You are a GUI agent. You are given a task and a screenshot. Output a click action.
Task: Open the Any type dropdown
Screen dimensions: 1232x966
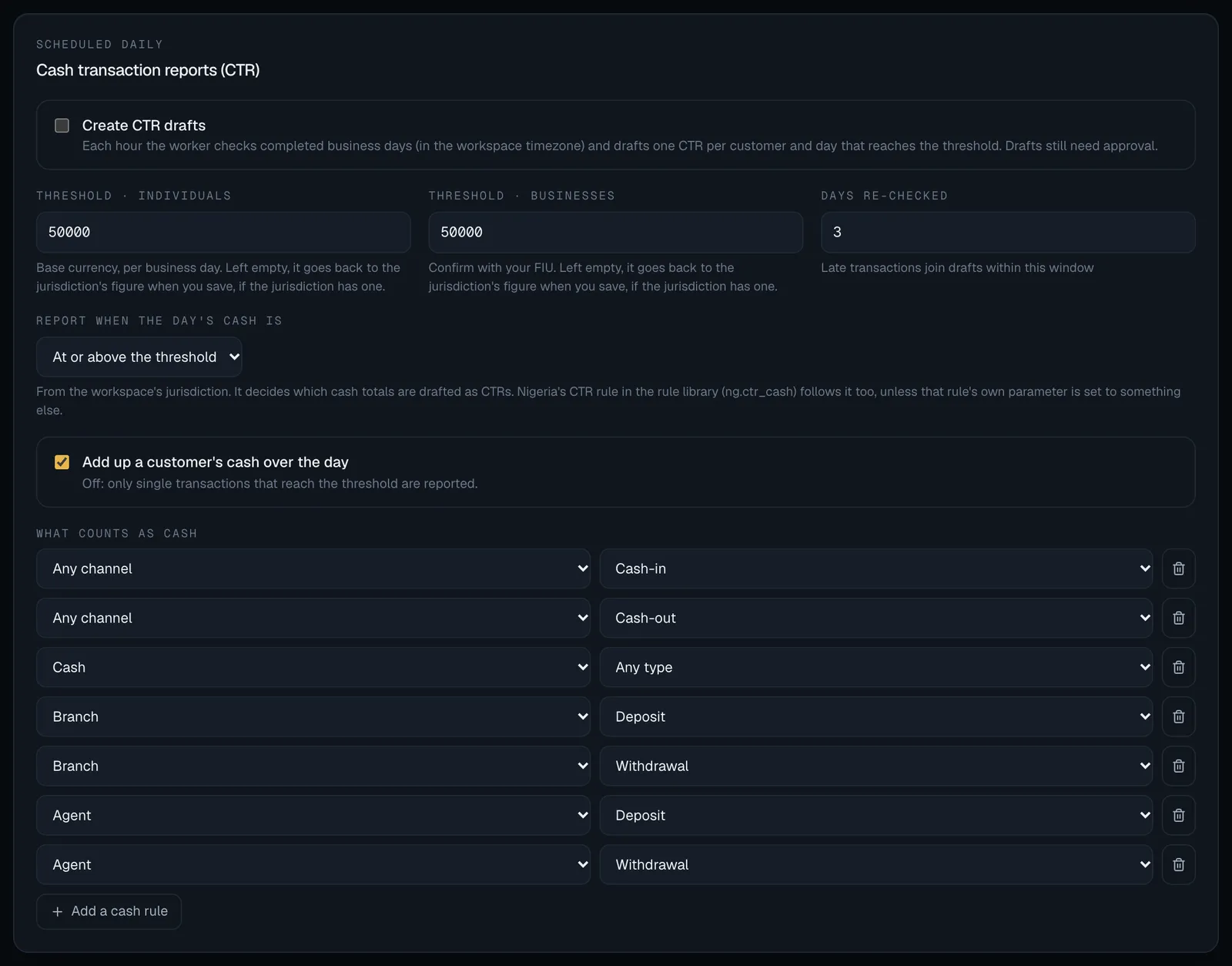click(x=876, y=667)
